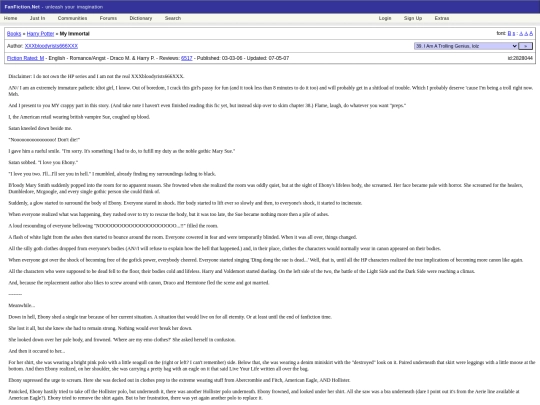This screenshot has height=405, width=540.
Task: Click the 'She lost it all' paragraph
Action: point(100,328)
